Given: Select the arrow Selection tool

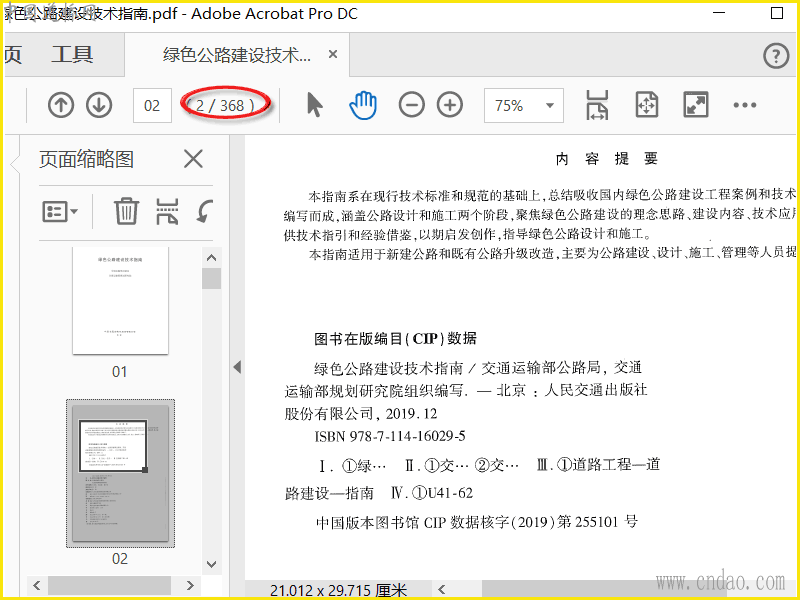Looking at the screenshot, I should (x=315, y=105).
